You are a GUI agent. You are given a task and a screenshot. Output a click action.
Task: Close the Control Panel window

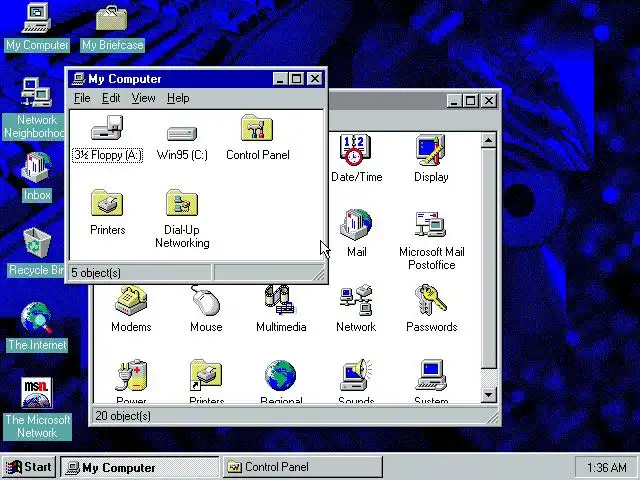(489, 100)
